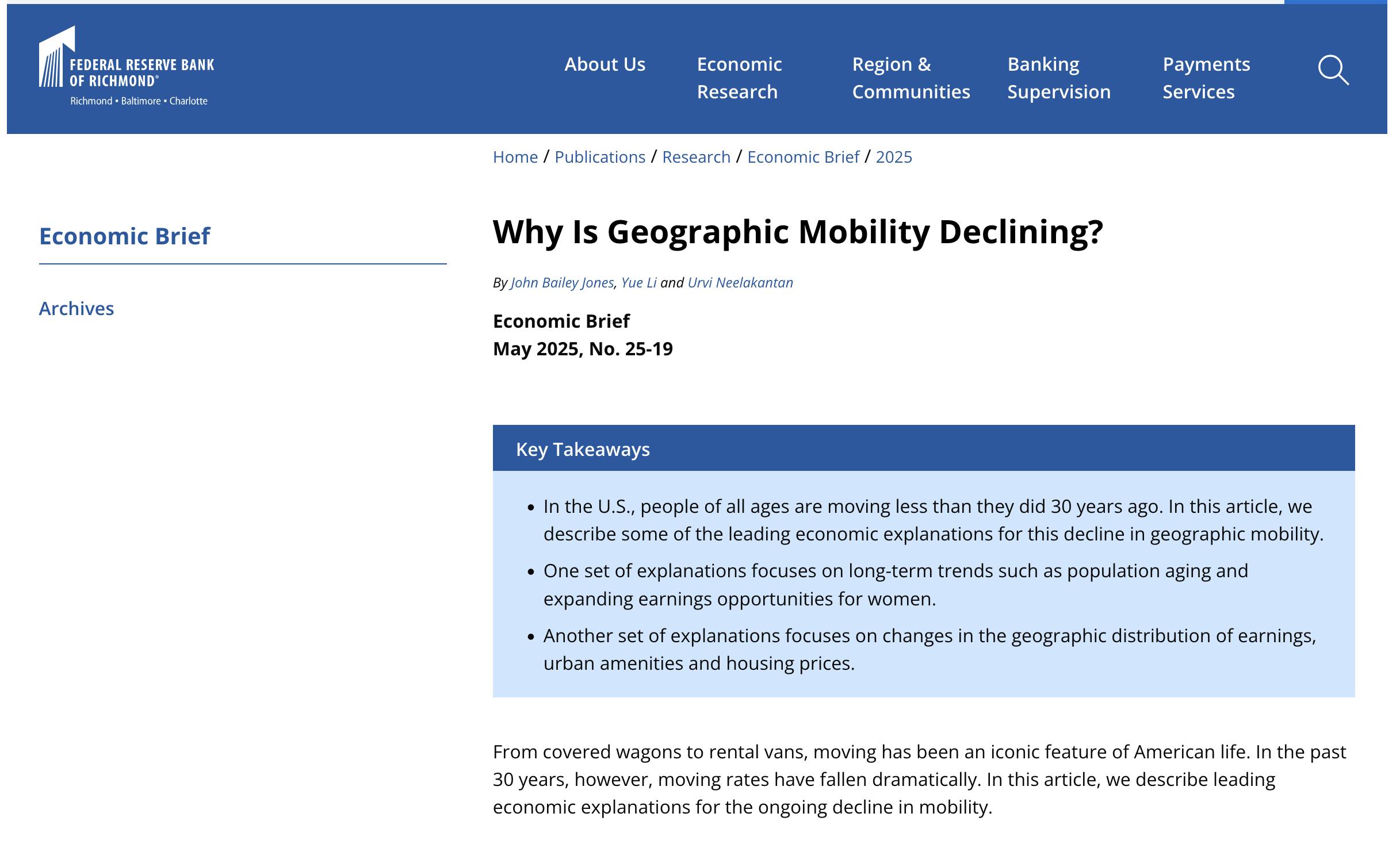Go to Home breadcrumb link
The height and width of the screenshot is (844, 1400).
pos(515,157)
